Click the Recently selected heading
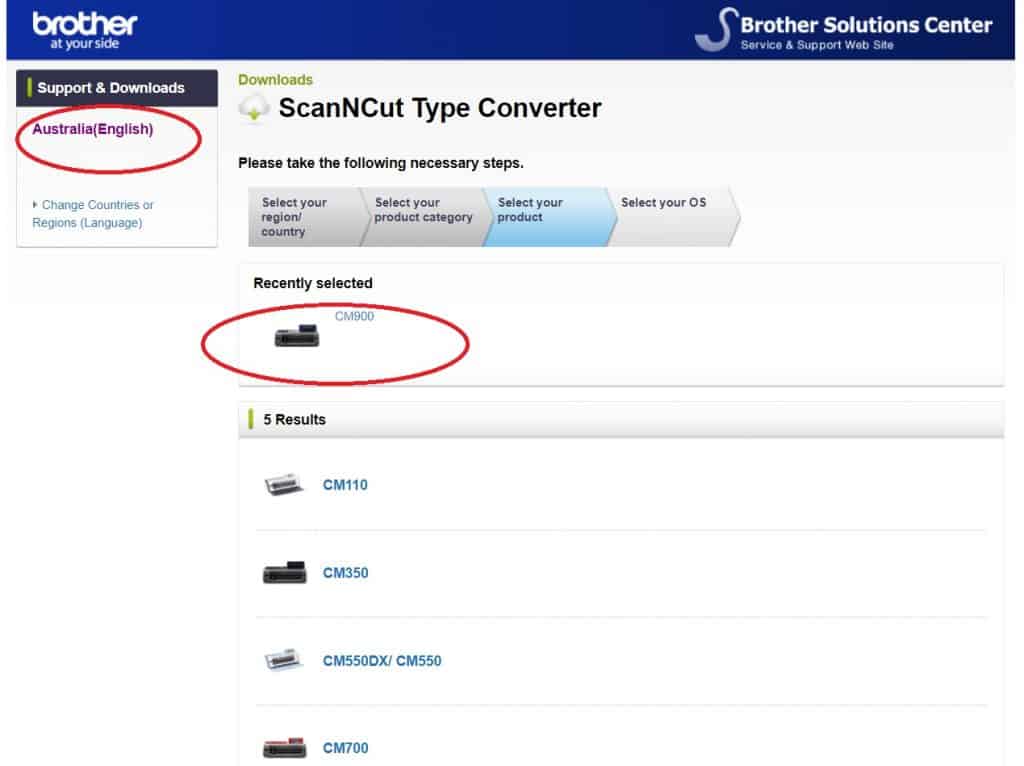Screen dimensions: 1024x766 point(313,283)
